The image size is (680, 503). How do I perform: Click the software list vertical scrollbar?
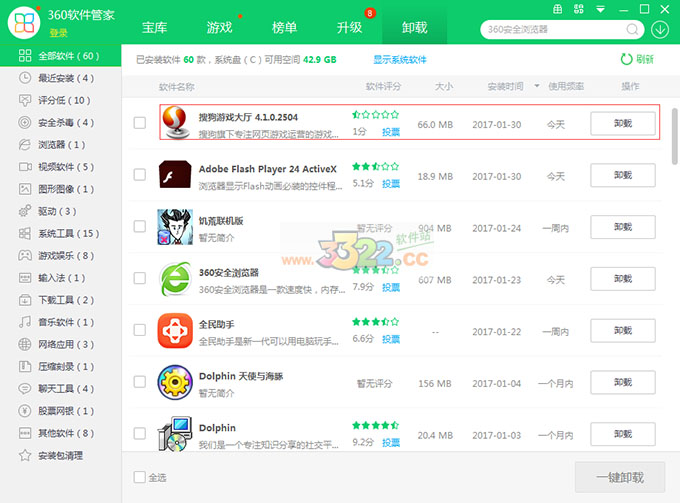click(x=675, y=137)
